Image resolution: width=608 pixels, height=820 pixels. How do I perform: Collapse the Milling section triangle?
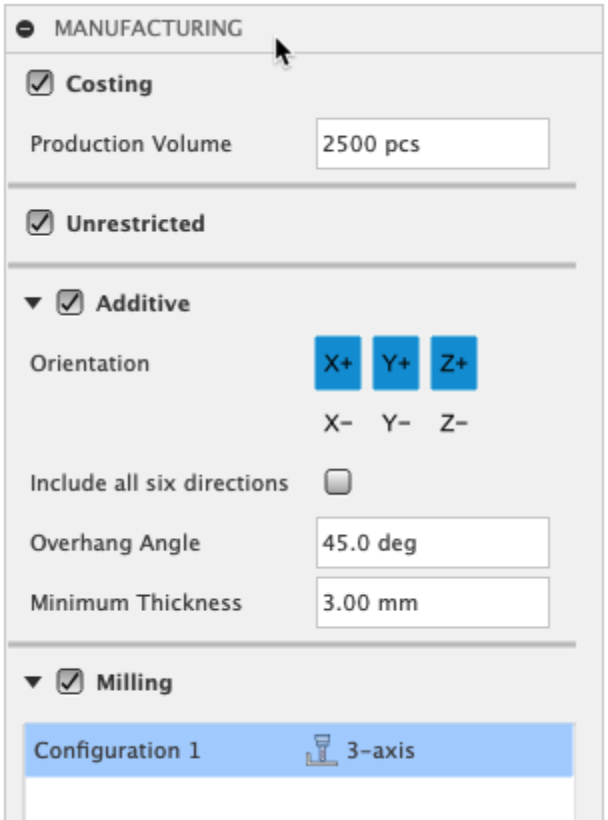coord(35,683)
